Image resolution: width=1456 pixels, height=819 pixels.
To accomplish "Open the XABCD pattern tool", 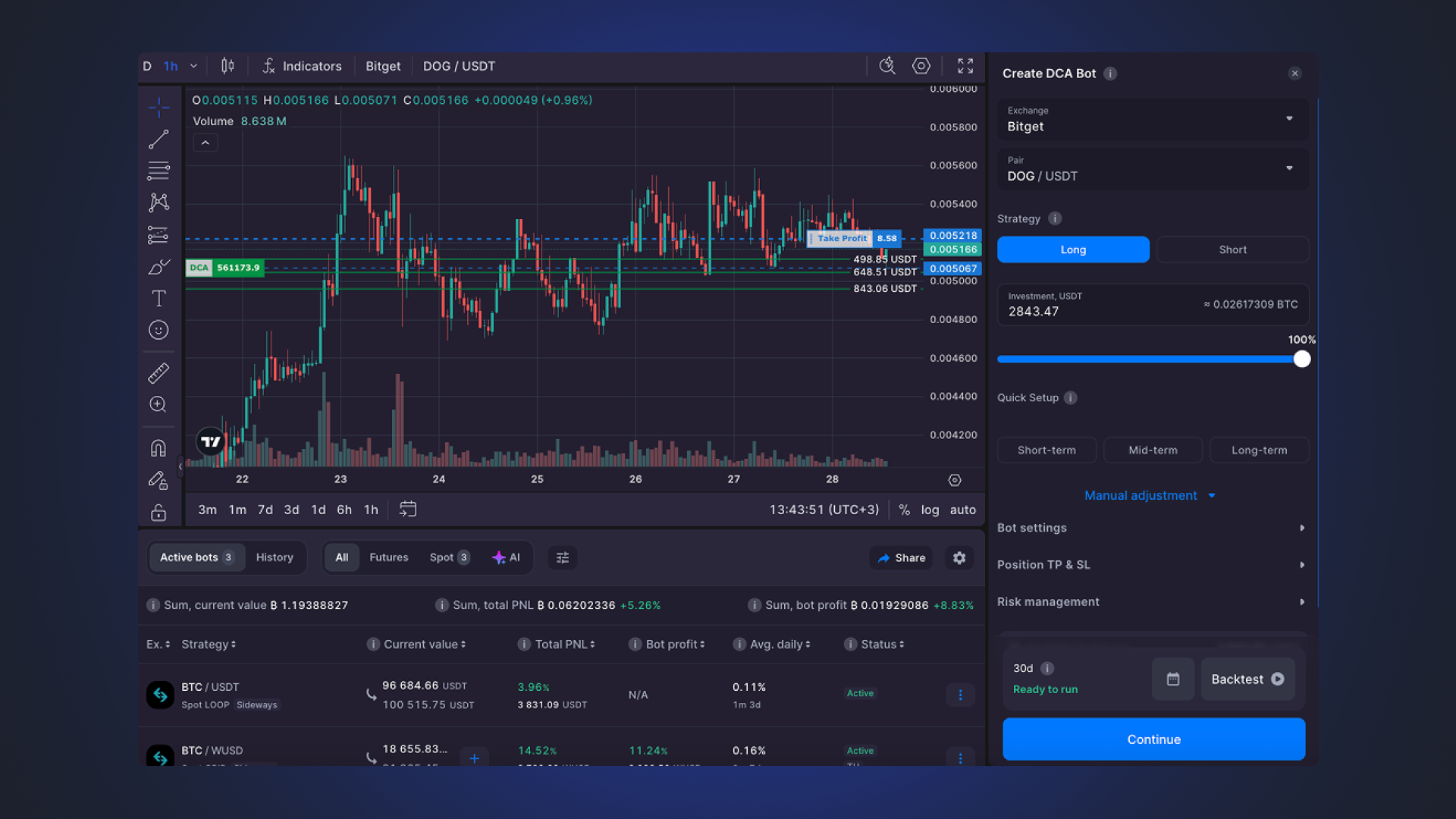I will coord(158,202).
